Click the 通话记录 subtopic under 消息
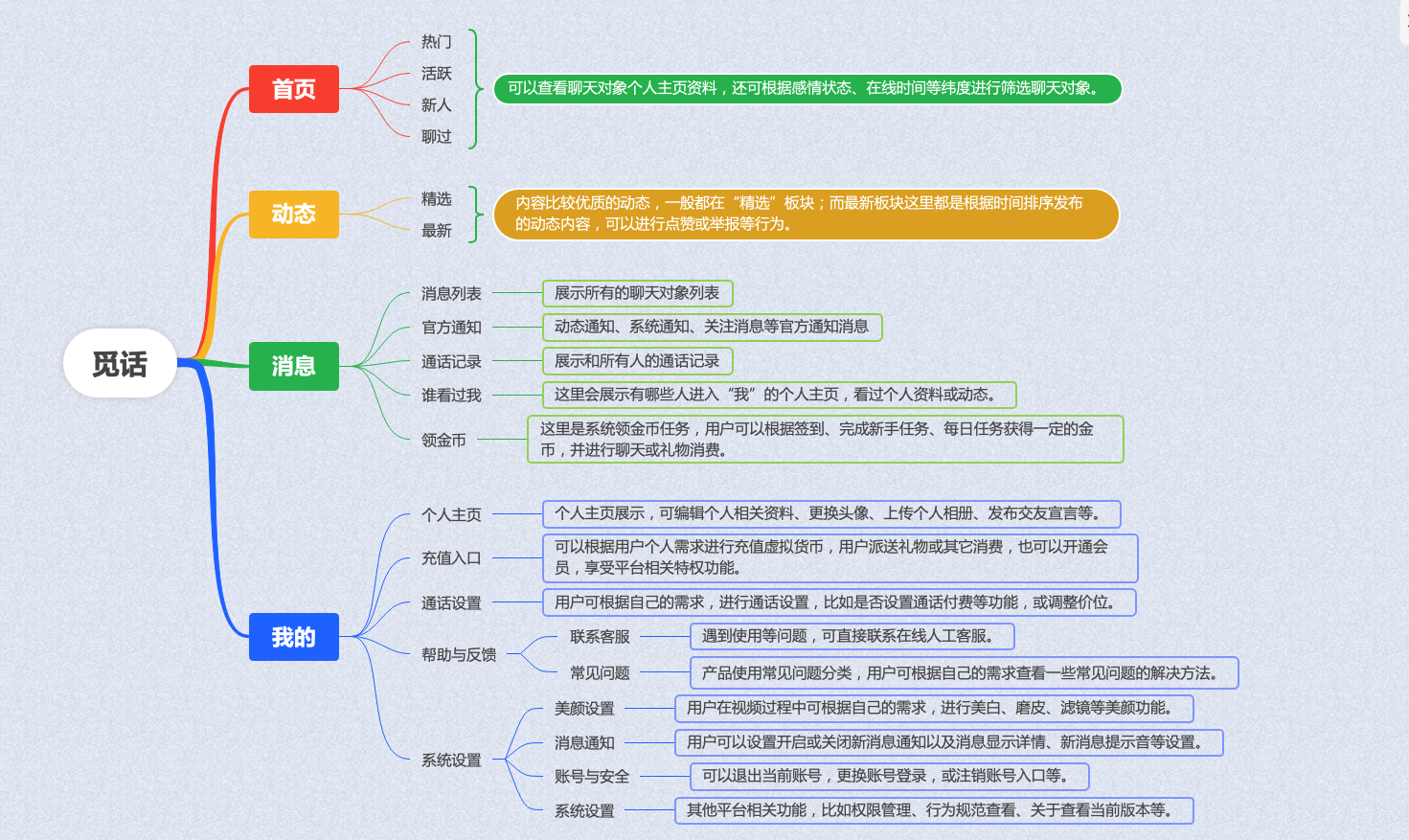This screenshot has height=840, width=1409. (x=451, y=362)
